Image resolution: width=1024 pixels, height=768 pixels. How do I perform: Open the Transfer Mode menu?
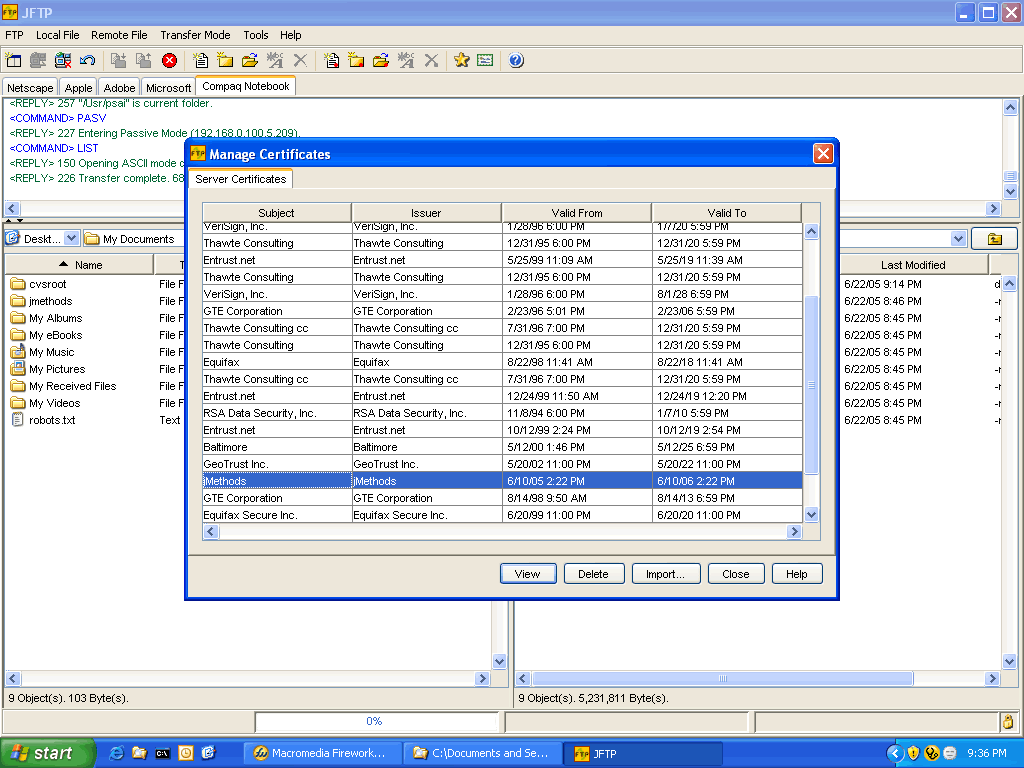tap(195, 35)
